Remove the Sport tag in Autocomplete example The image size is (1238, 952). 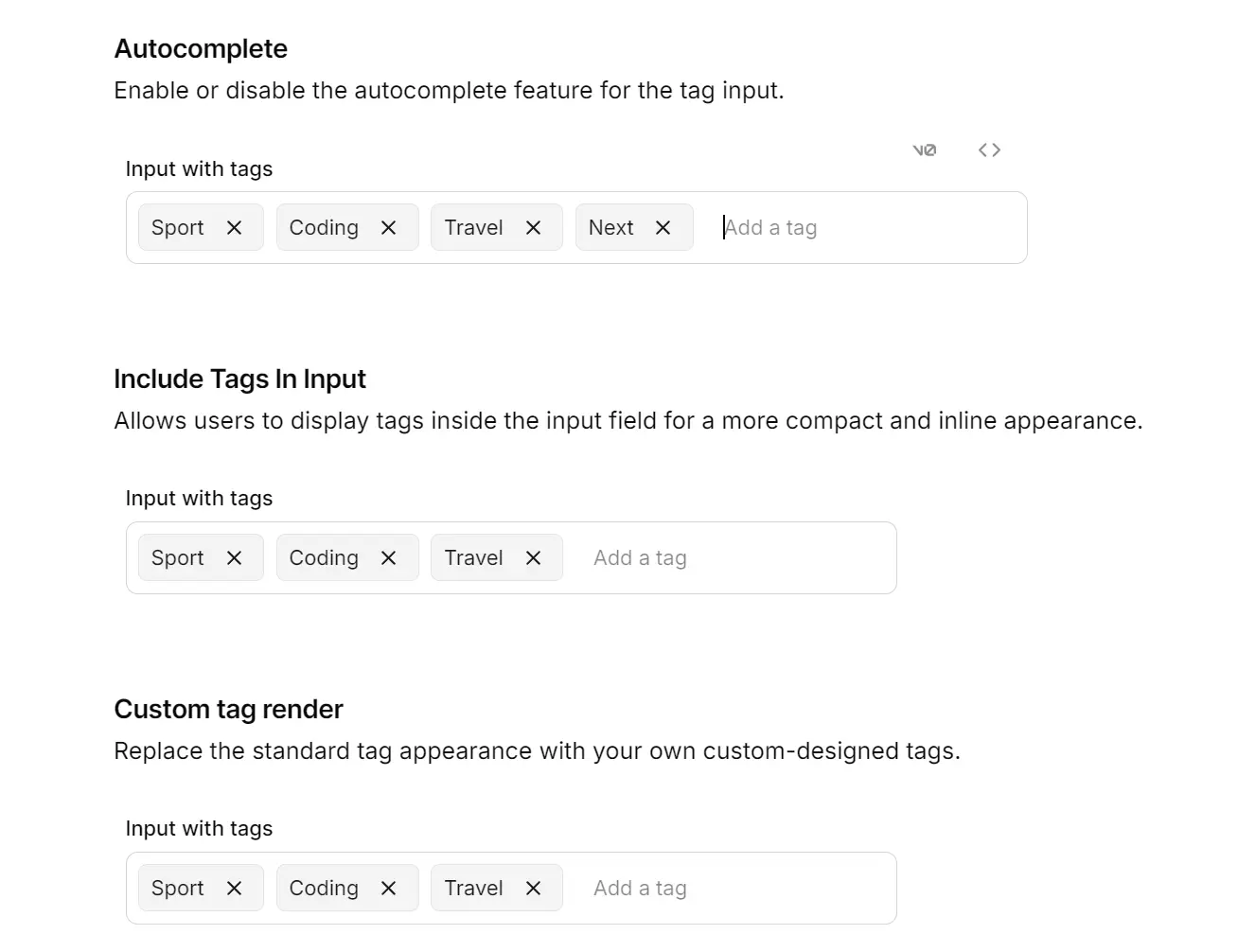(x=234, y=227)
